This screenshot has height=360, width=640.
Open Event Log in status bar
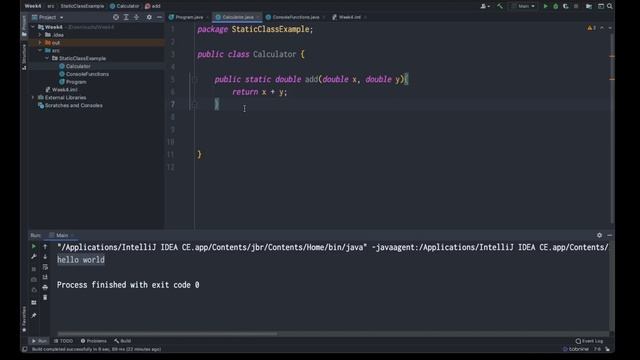click(x=589, y=341)
